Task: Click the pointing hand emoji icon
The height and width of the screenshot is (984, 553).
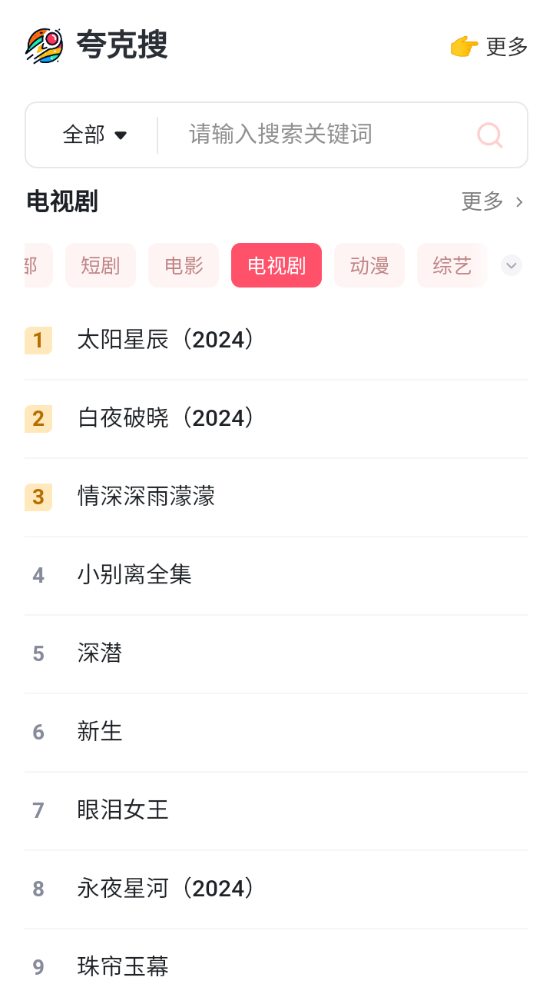Action: (464, 47)
